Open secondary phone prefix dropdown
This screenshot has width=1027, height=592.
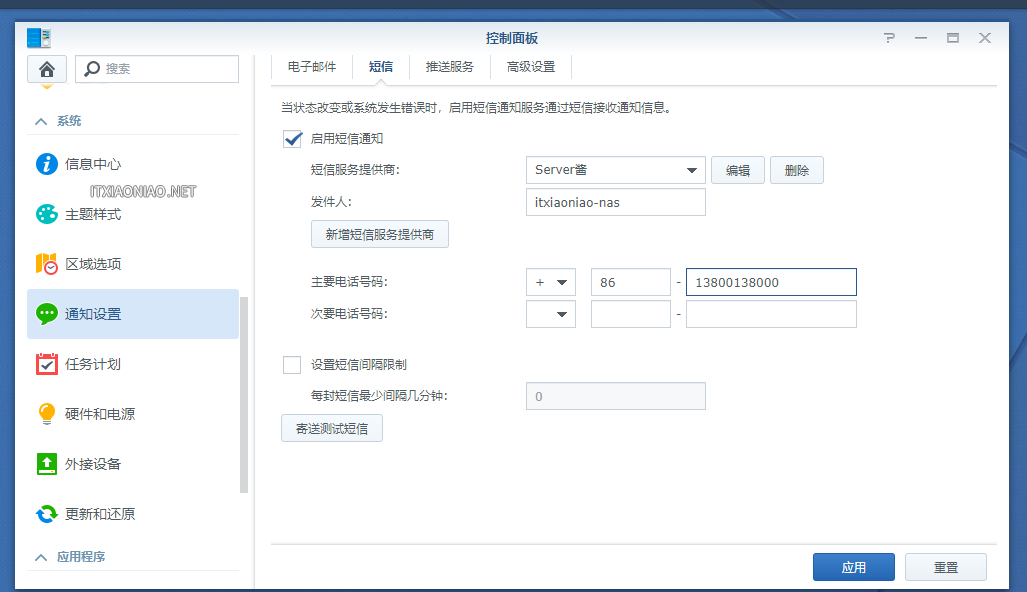pyautogui.click(x=551, y=315)
